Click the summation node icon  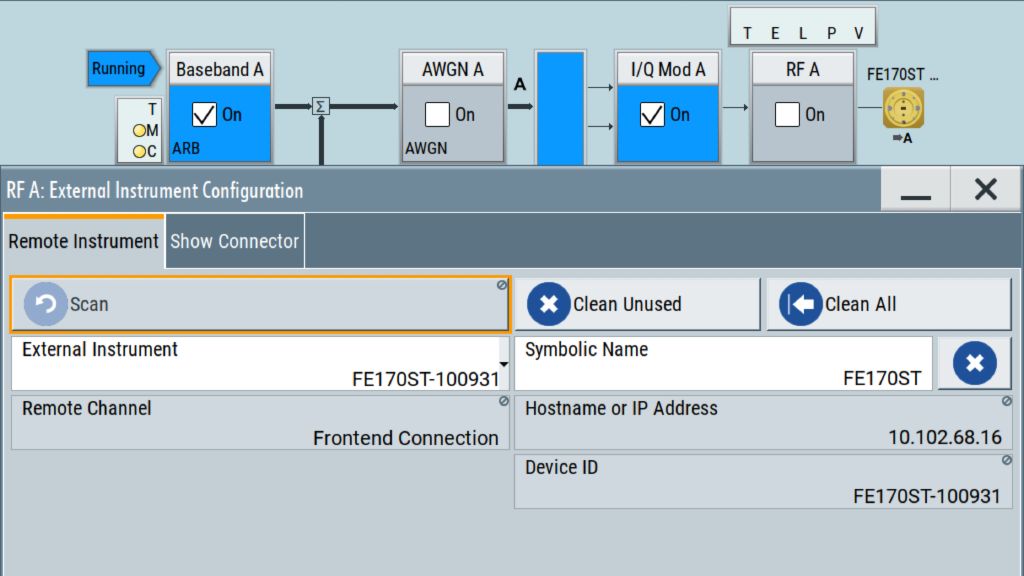point(320,106)
